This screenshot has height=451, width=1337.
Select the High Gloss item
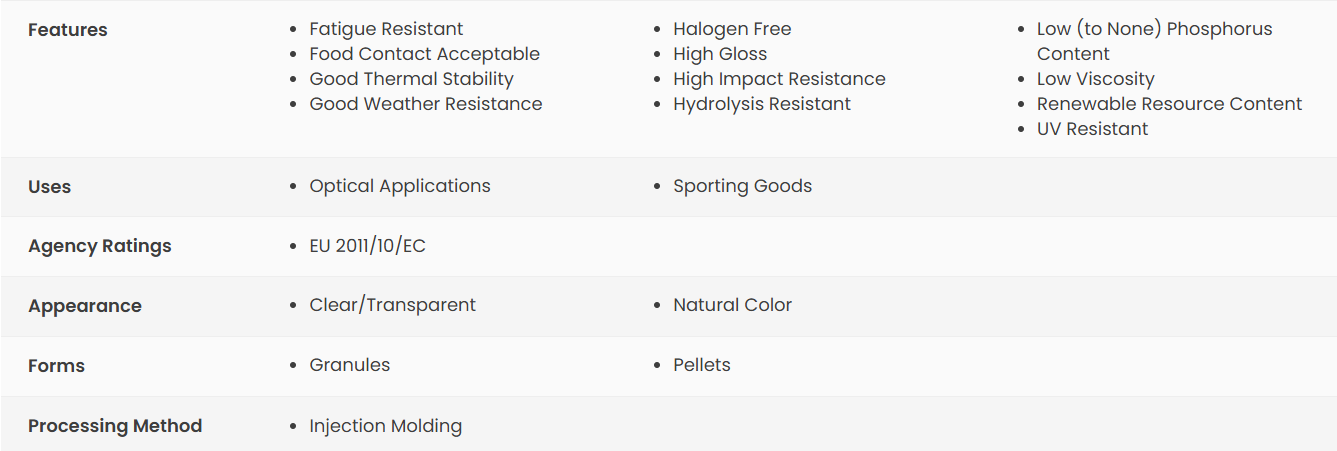tap(720, 54)
